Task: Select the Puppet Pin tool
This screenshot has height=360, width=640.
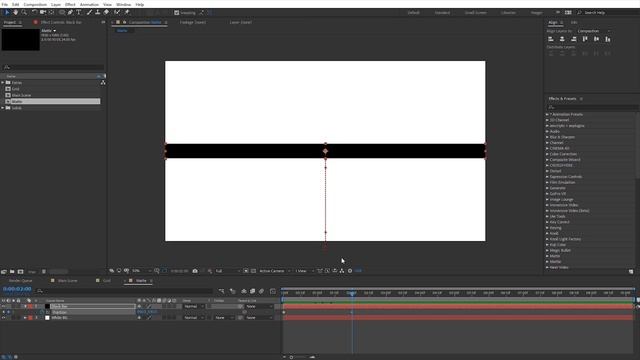Action: (x=127, y=13)
